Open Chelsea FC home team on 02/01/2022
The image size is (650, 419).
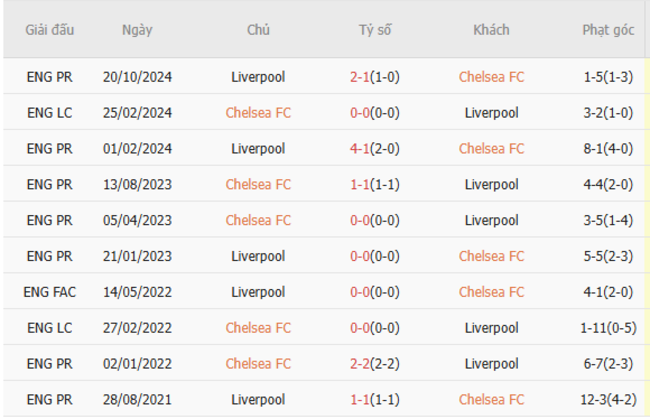(x=258, y=364)
